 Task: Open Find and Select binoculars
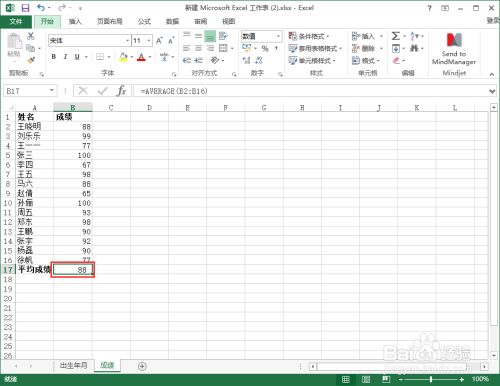(414, 49)
